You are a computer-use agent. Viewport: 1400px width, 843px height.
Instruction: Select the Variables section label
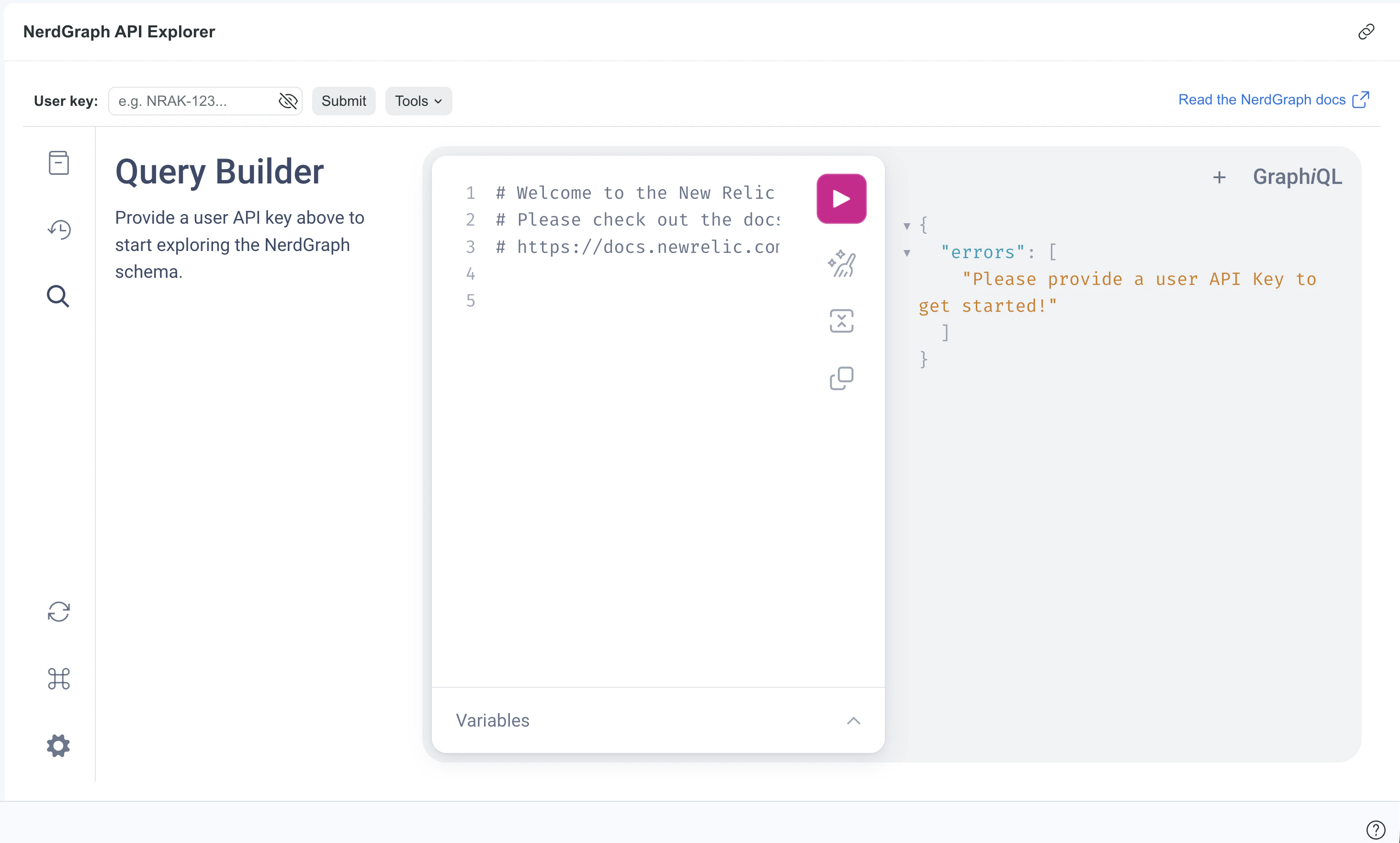click(x=492, y=720)
